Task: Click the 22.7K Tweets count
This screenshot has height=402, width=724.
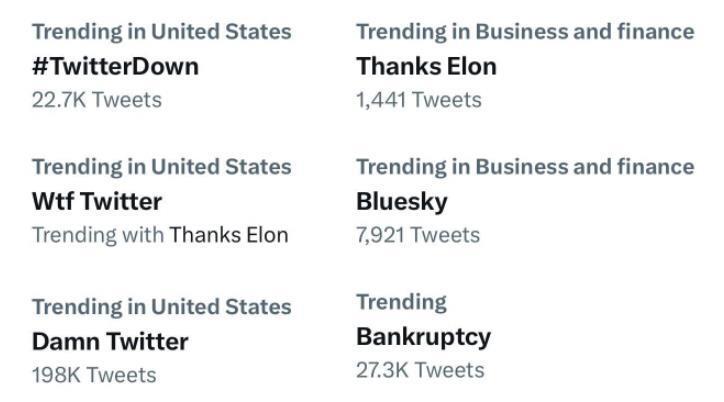Action: click(97, 100)
